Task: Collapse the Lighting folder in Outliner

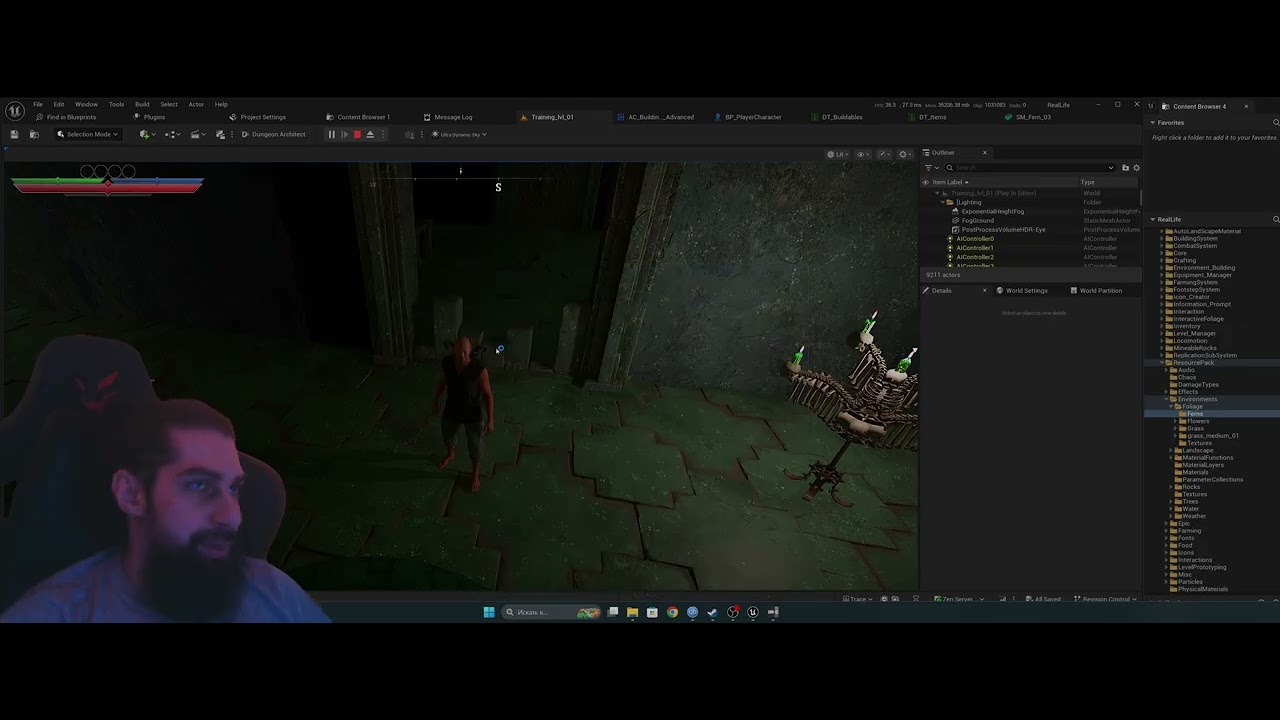Action: [942, 202]
